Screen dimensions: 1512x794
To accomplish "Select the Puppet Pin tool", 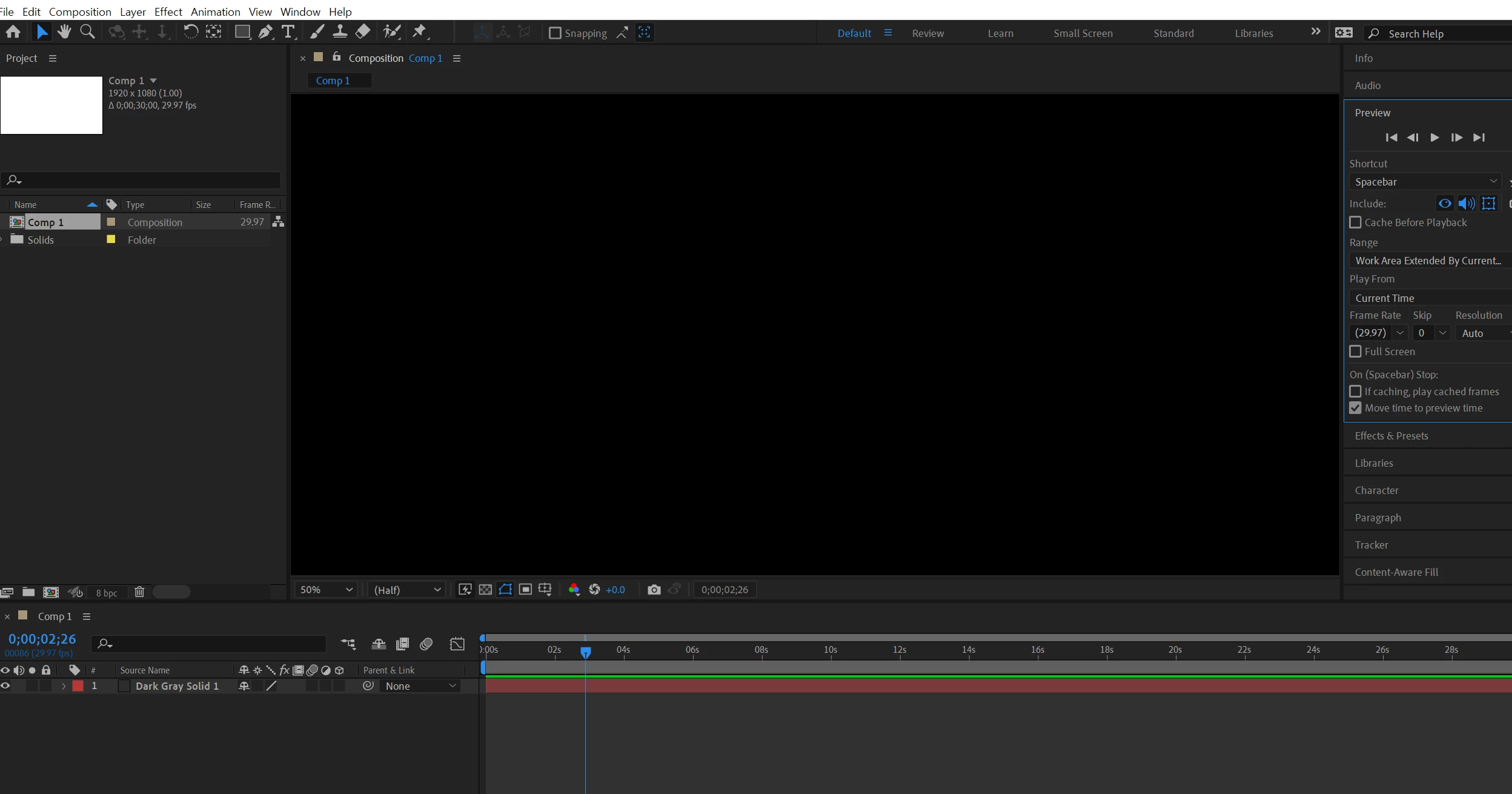I will (419, 32).
